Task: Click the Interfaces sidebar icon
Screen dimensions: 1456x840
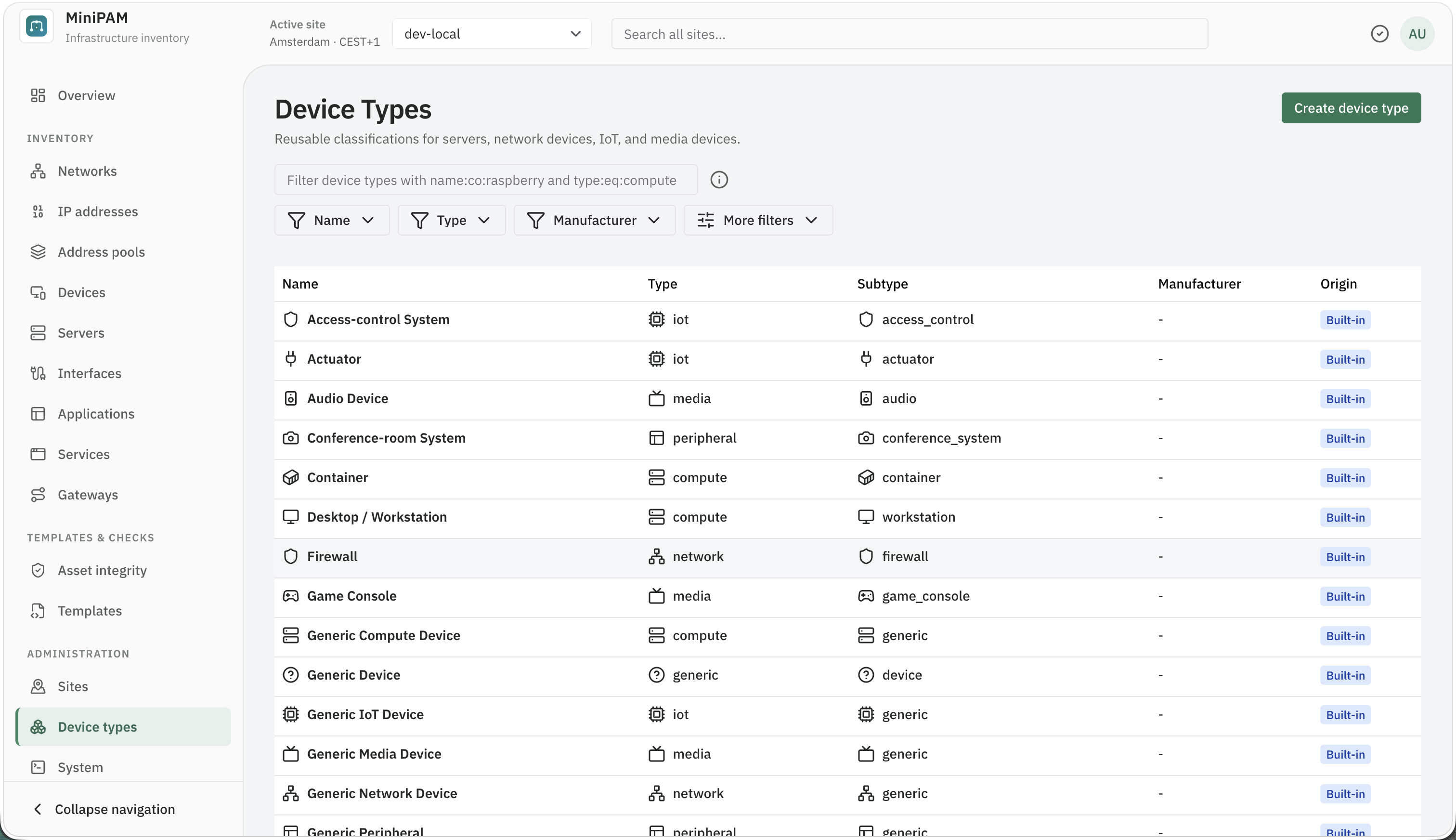Action: click(x=38, y=373)
